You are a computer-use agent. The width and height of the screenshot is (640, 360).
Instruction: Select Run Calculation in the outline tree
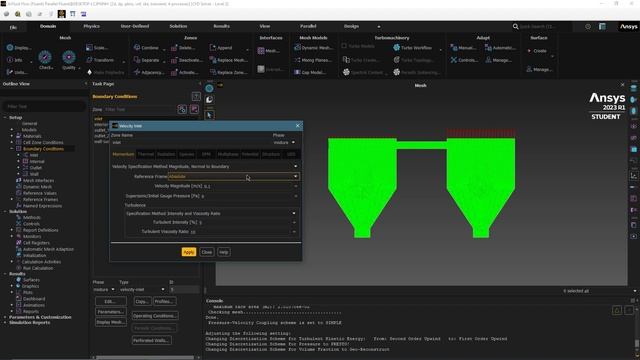pos(38,268)
